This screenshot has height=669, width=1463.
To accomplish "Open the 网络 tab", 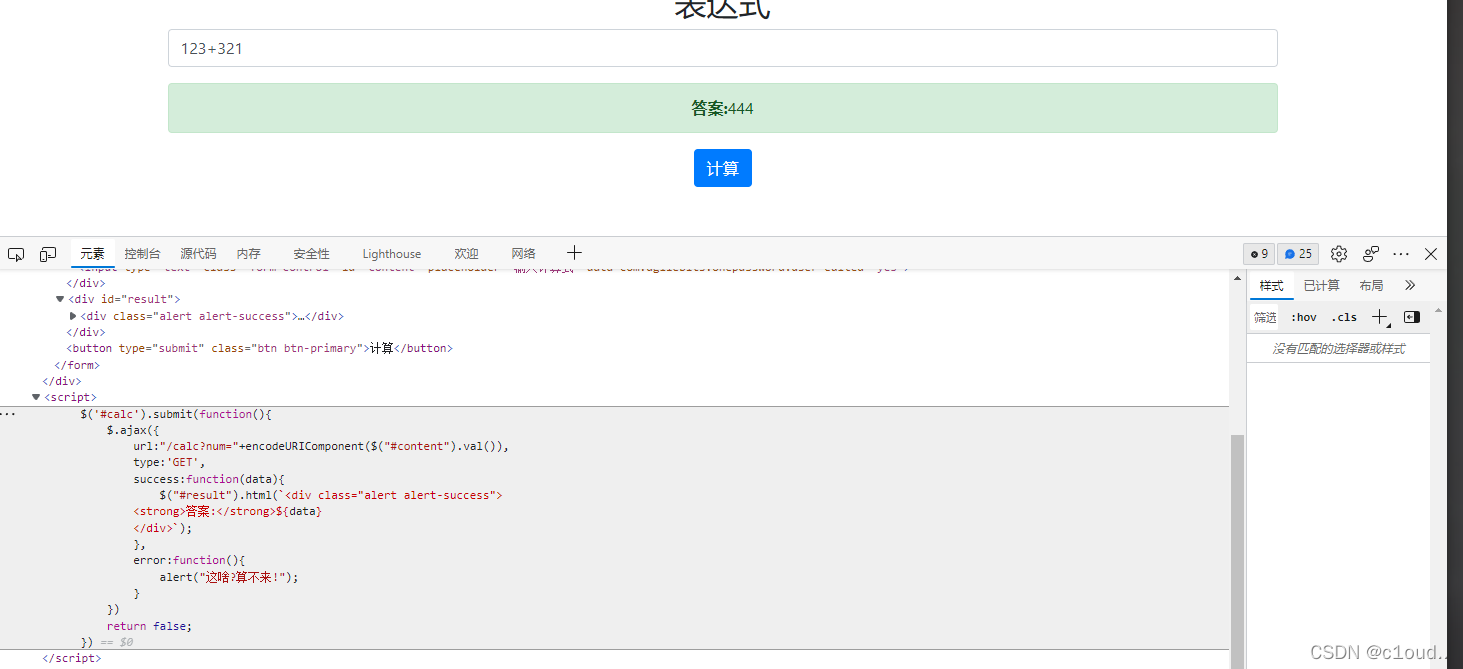I will click(x=523, y=254).
